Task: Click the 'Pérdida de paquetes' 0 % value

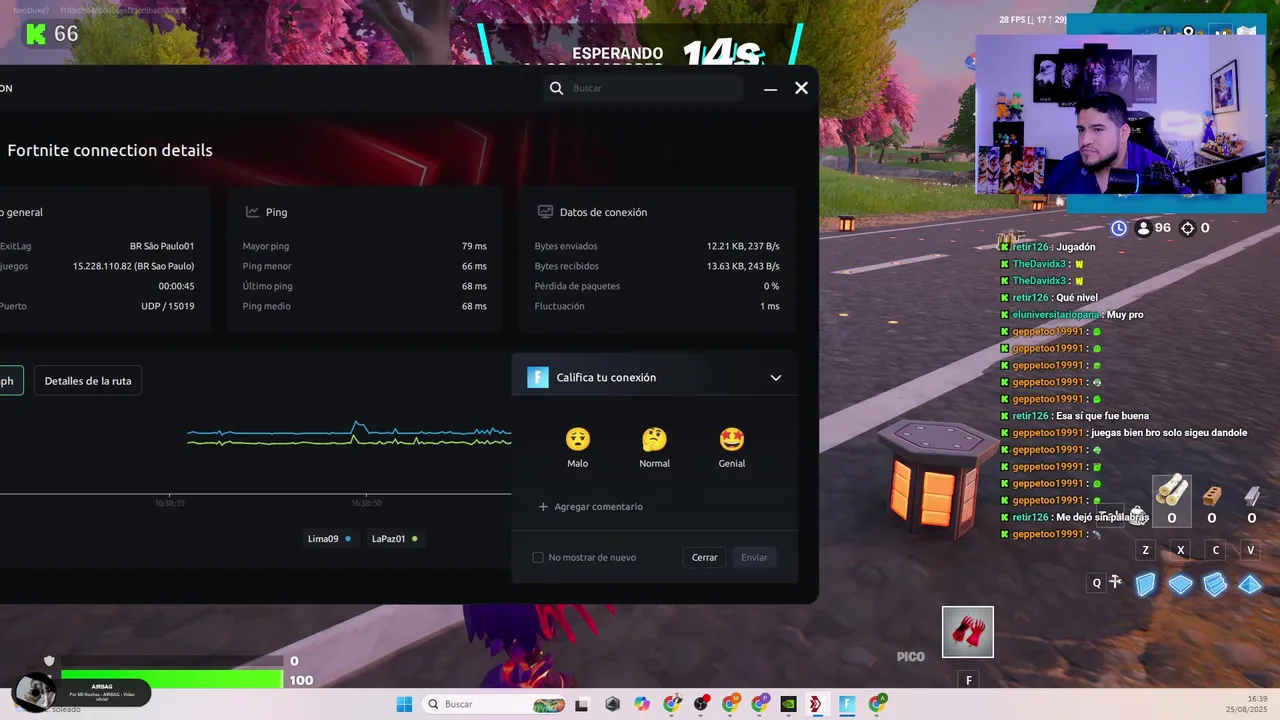Action: tap(771, 286)
